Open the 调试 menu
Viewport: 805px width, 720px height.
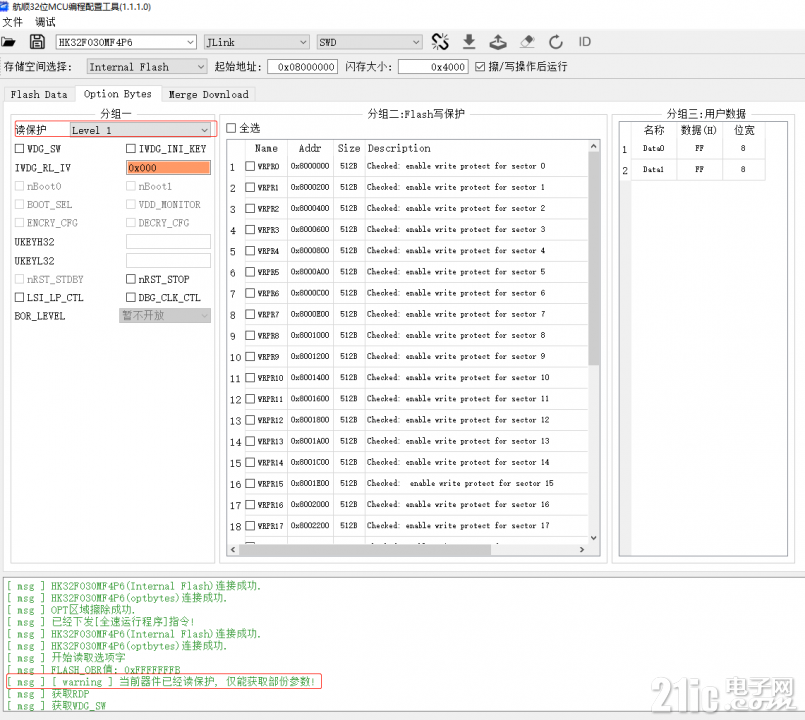click(x=45, y=22)
